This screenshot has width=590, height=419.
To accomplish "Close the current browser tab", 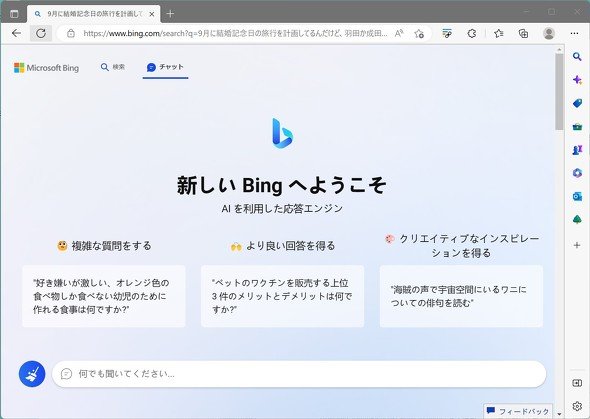I will tap(152, 14).
